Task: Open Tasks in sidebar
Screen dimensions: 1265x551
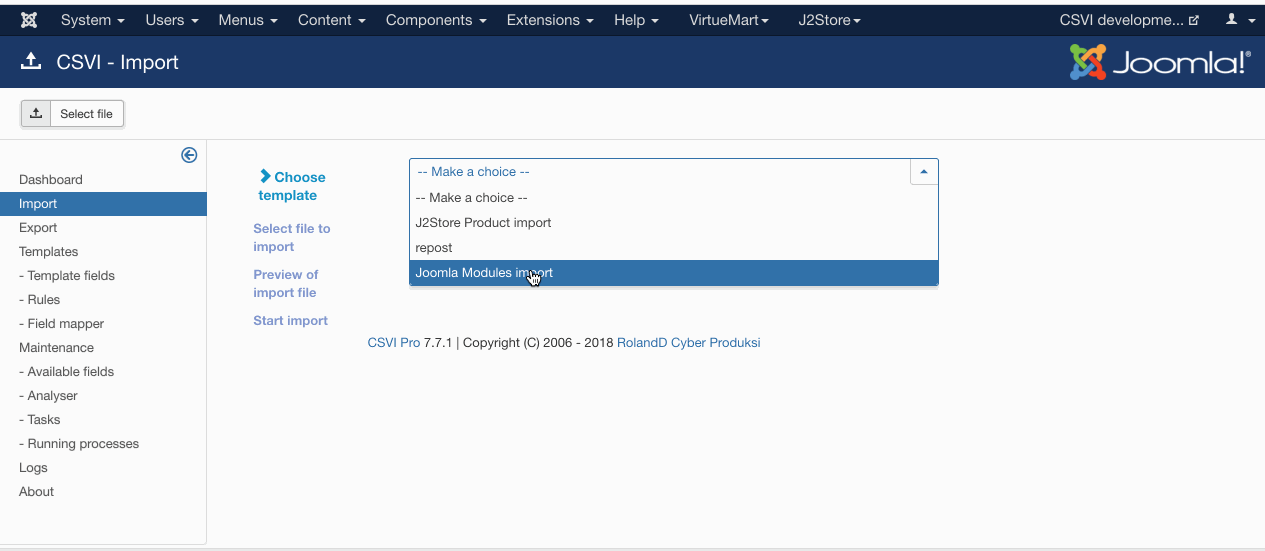Action: click(x=40, y=420)
